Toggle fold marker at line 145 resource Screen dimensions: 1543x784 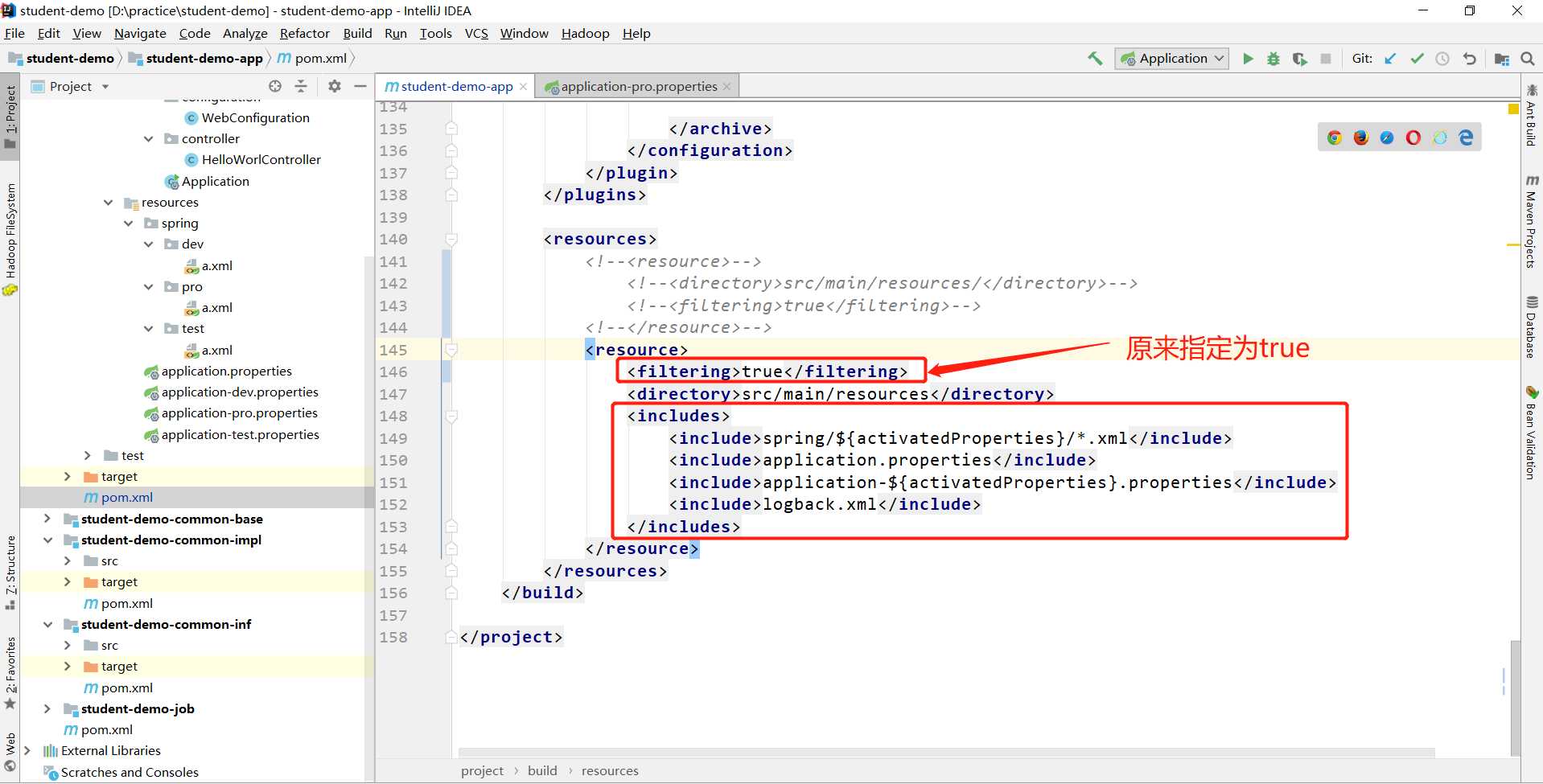coord(451,350)
